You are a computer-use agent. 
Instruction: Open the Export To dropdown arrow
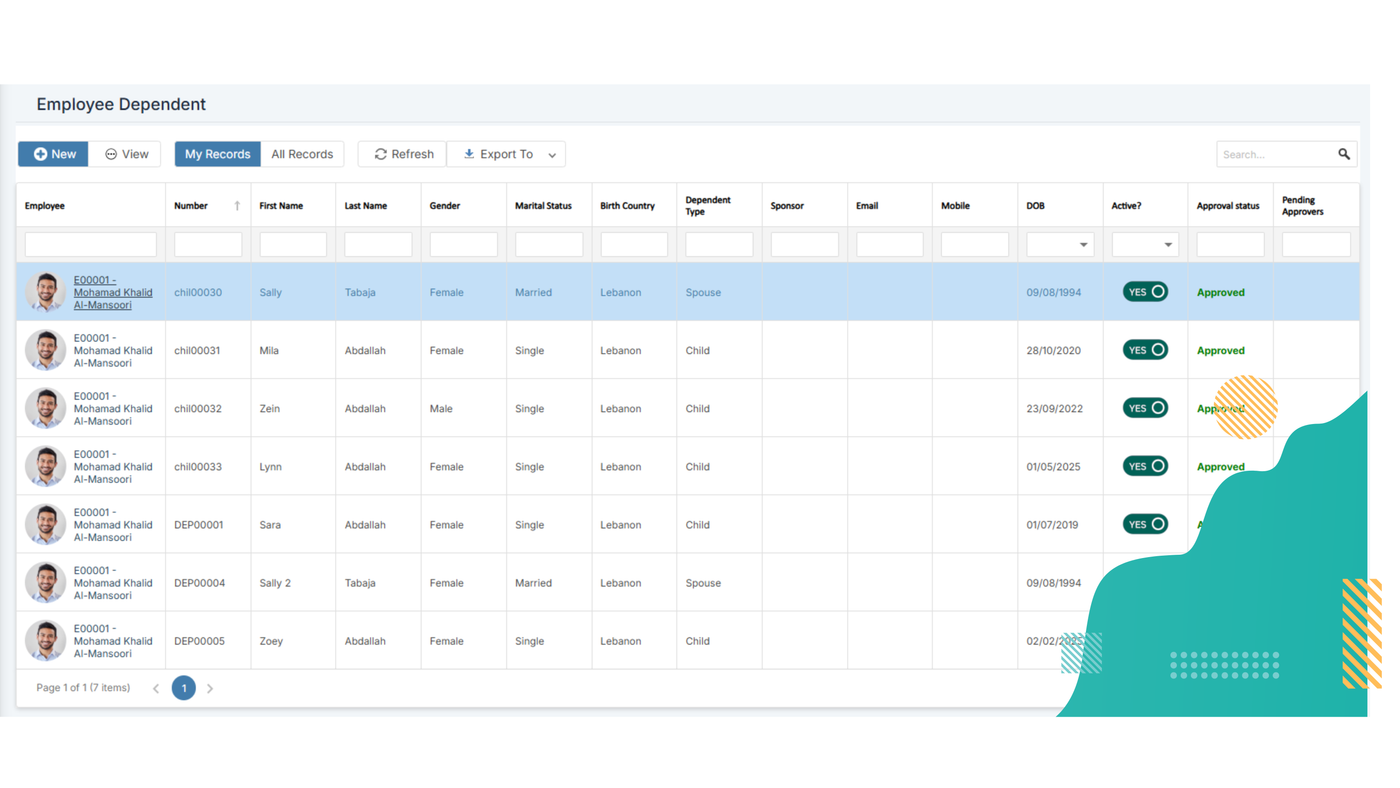(552, 155)
